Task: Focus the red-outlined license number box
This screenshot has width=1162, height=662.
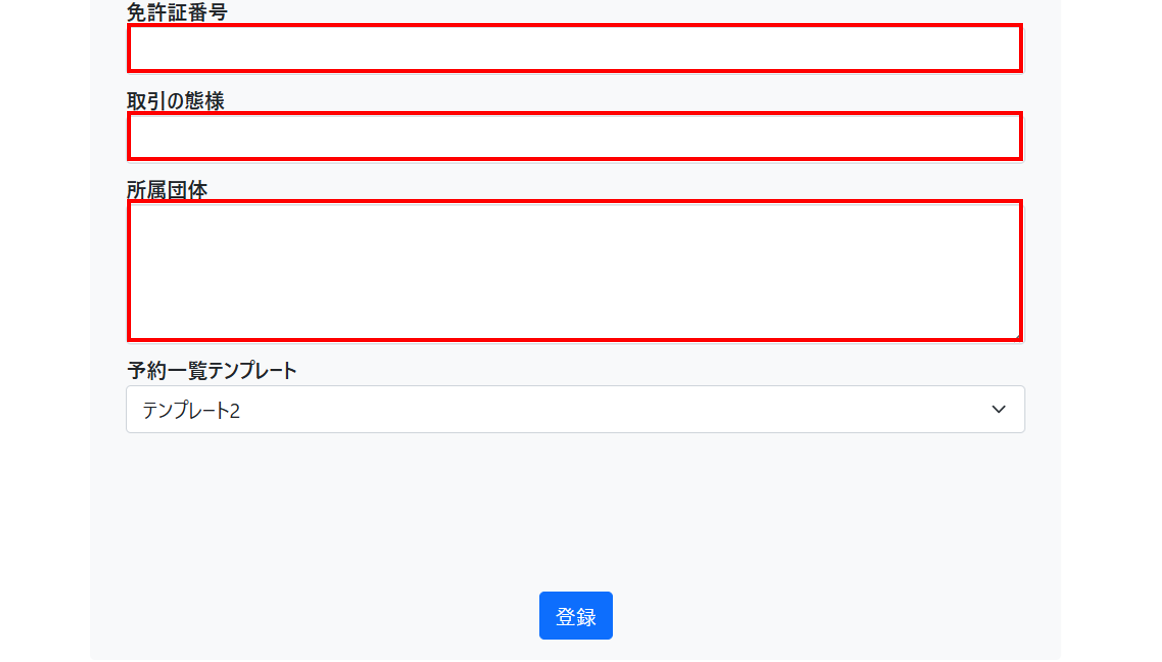Action: (x=575, y=47)
